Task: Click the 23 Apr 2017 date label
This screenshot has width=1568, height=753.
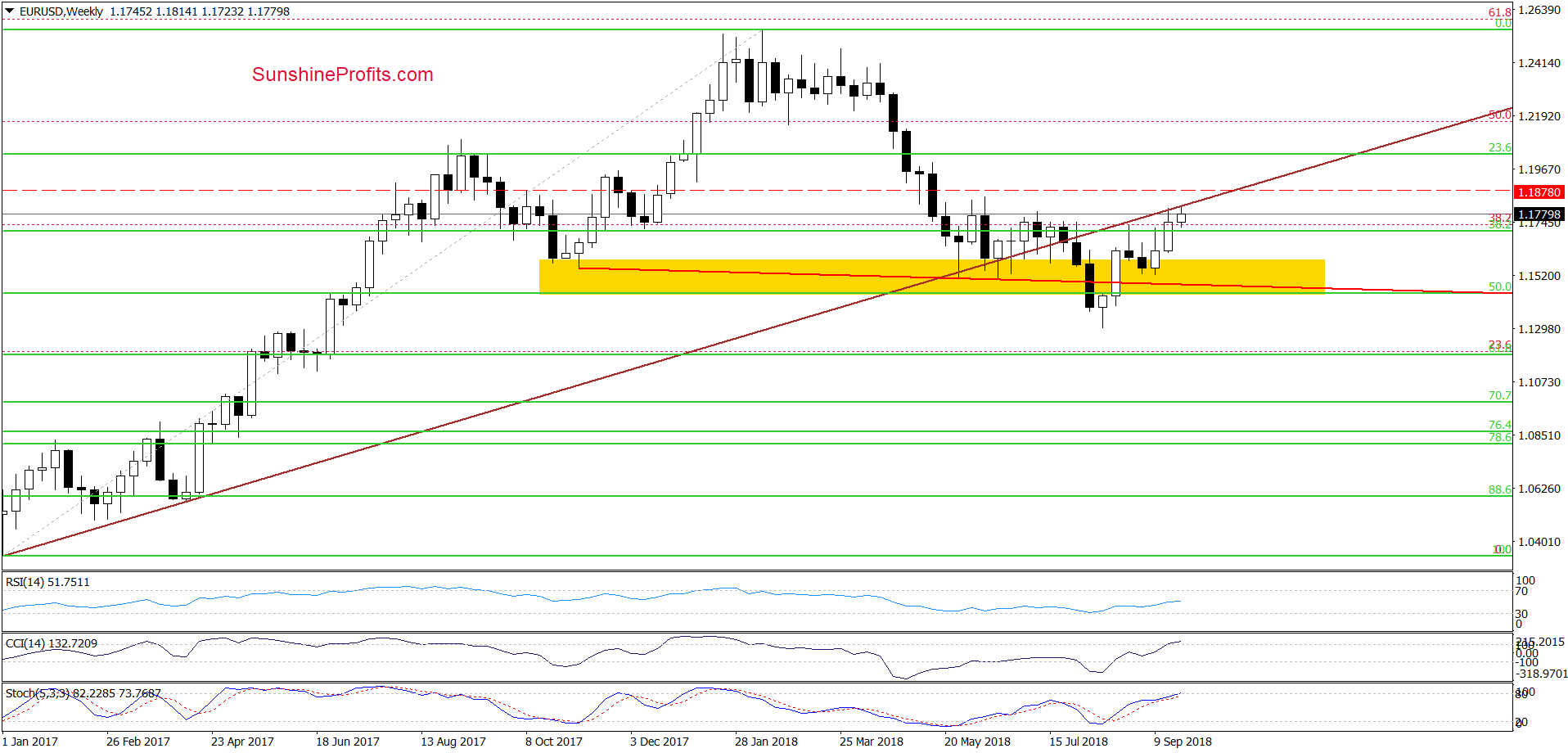Action: (242, 742)
